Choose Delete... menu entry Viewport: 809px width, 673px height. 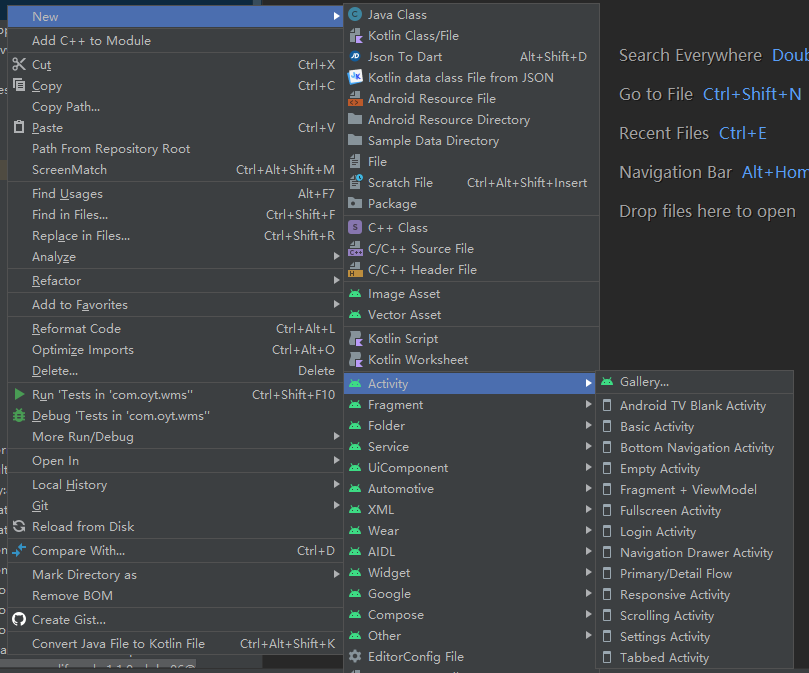tap(175, 371)
